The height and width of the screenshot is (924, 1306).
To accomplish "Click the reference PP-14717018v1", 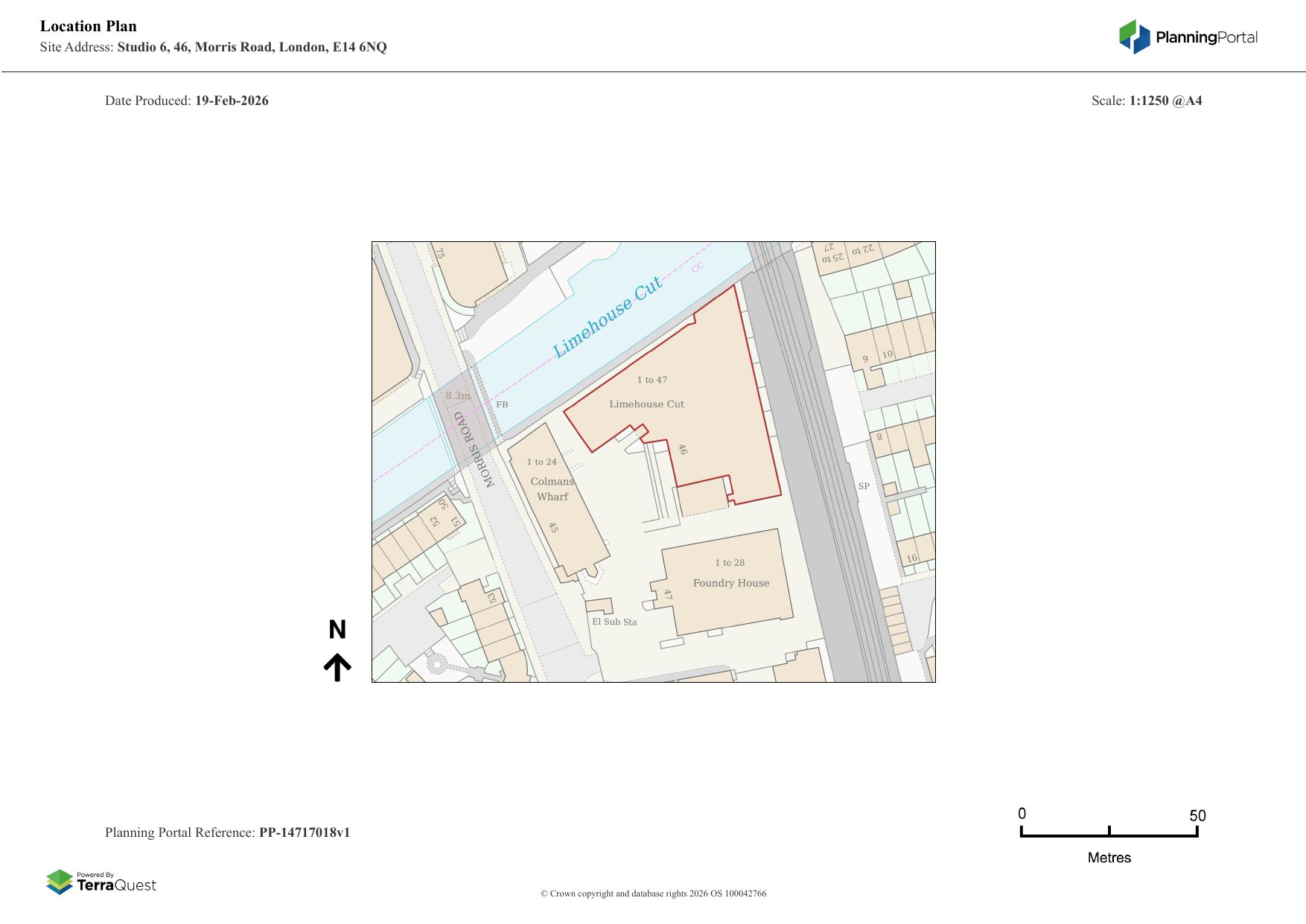I will 304,832.
